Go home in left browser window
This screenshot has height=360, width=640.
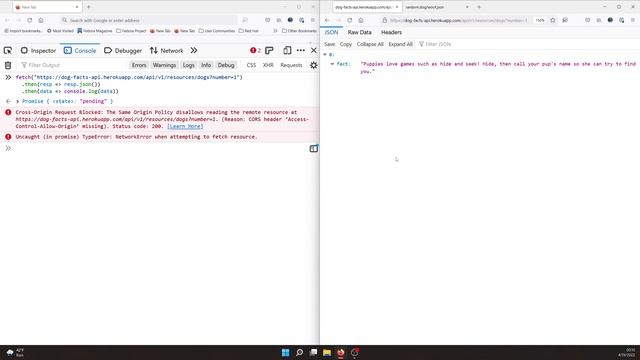point(41,20)
